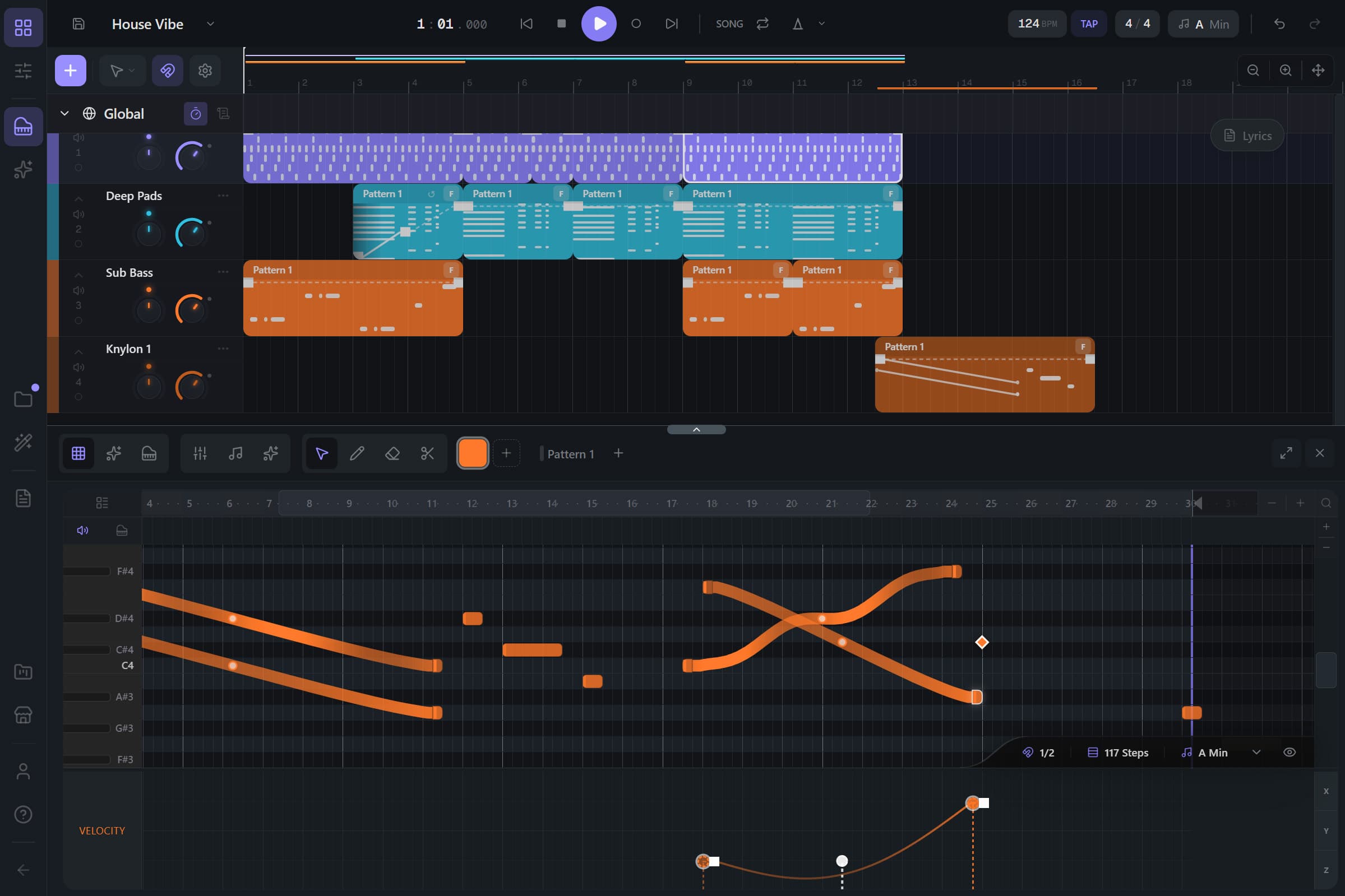Image resolution: width=1345 pixels, height=896 pixels.
Task: Save the House Vibe project
Action: point(78,24)
